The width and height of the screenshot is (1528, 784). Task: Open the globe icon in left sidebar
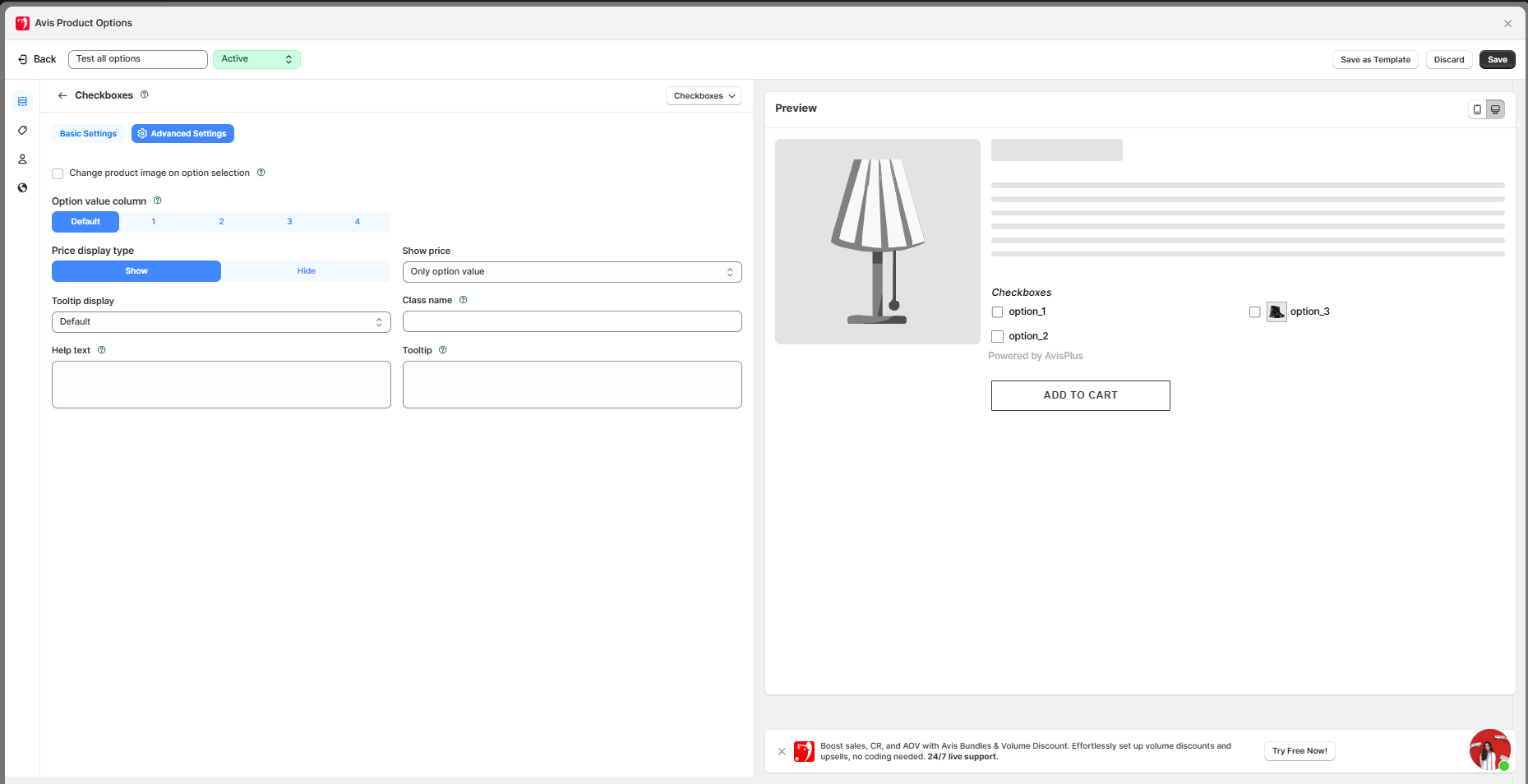(22, 188)
